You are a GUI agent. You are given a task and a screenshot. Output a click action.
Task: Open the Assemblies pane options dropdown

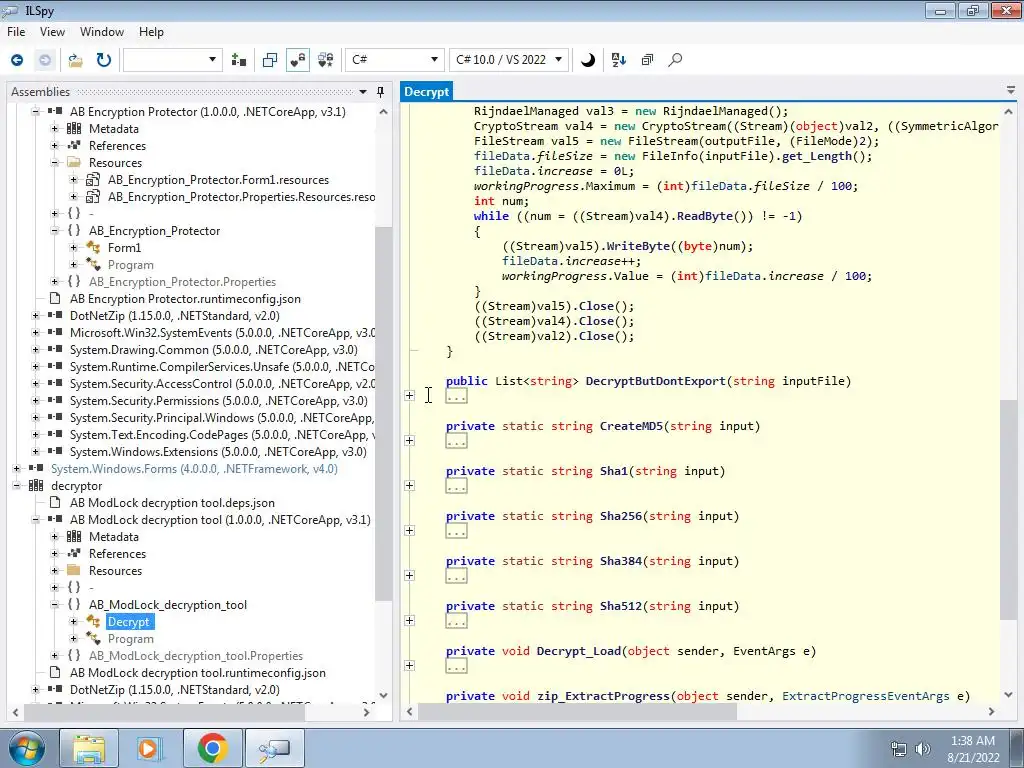coord(363,91)
